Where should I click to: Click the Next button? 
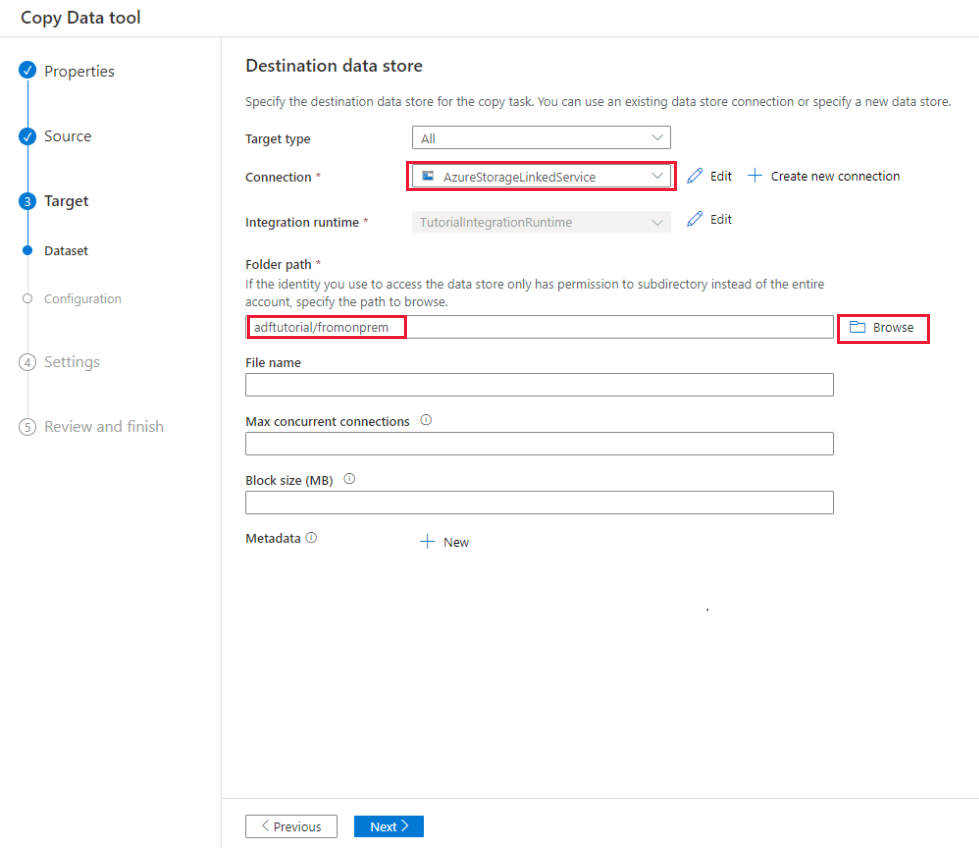[388, 826]
